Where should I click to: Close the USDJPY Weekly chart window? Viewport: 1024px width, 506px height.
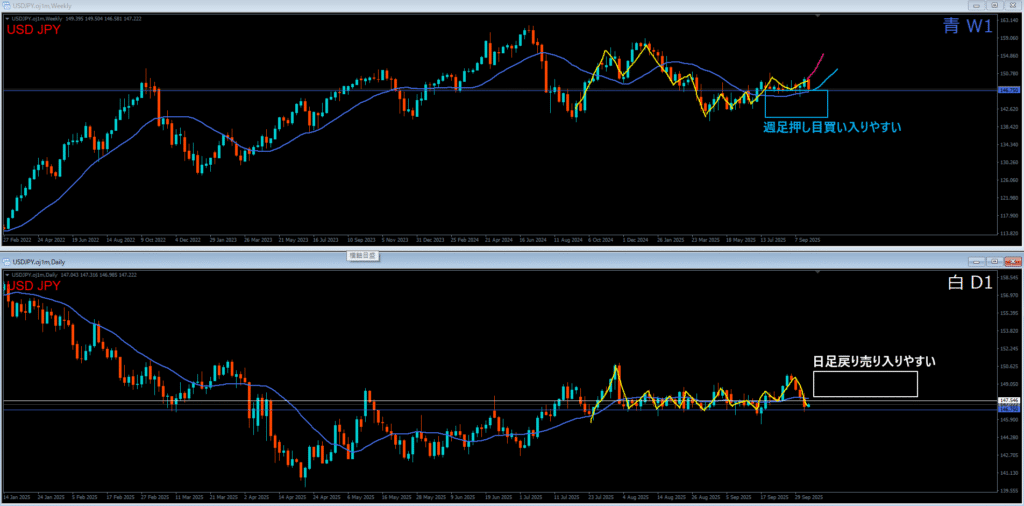(1011, 6)
